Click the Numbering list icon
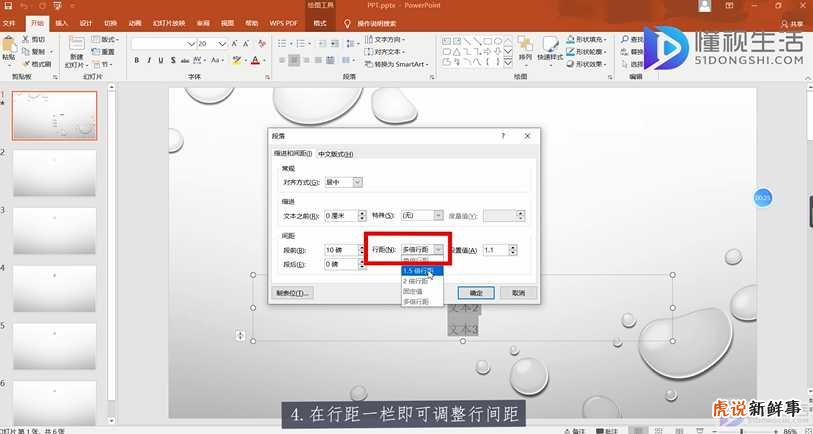This screenshot has height=434, width=813. (301, 44)
